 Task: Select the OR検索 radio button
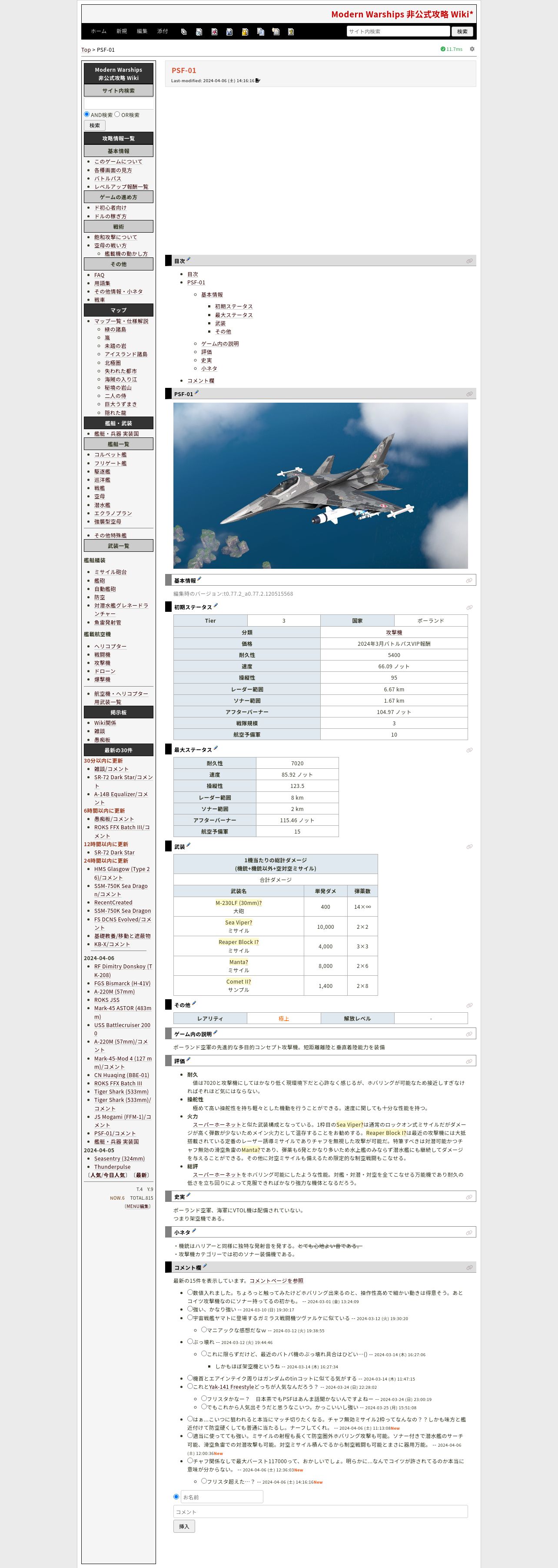[117, 114]
